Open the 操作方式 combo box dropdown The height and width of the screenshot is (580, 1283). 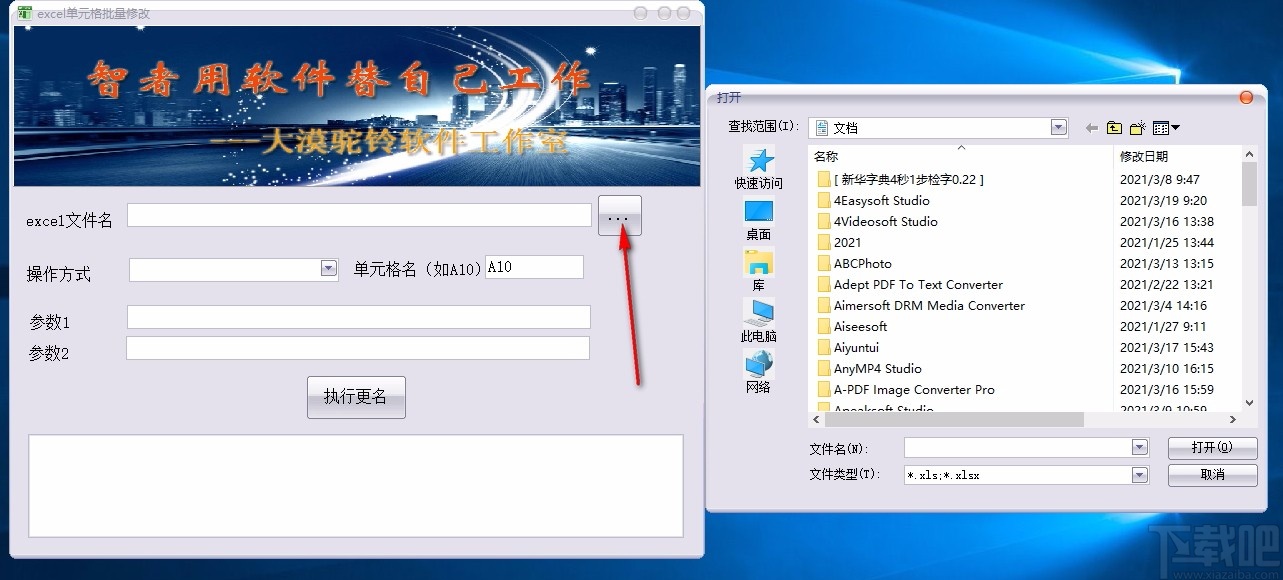pyautogui.click(x=329, y=267)
